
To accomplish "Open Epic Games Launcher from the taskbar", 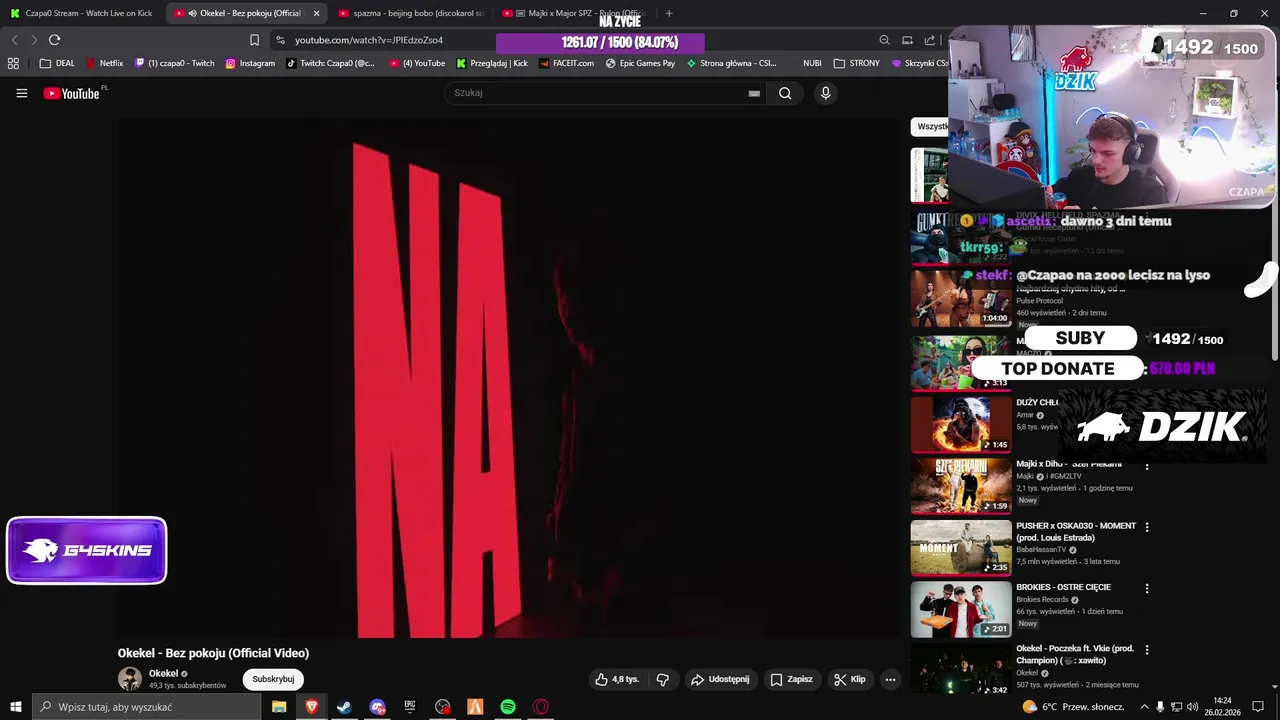I will point(410,707).
